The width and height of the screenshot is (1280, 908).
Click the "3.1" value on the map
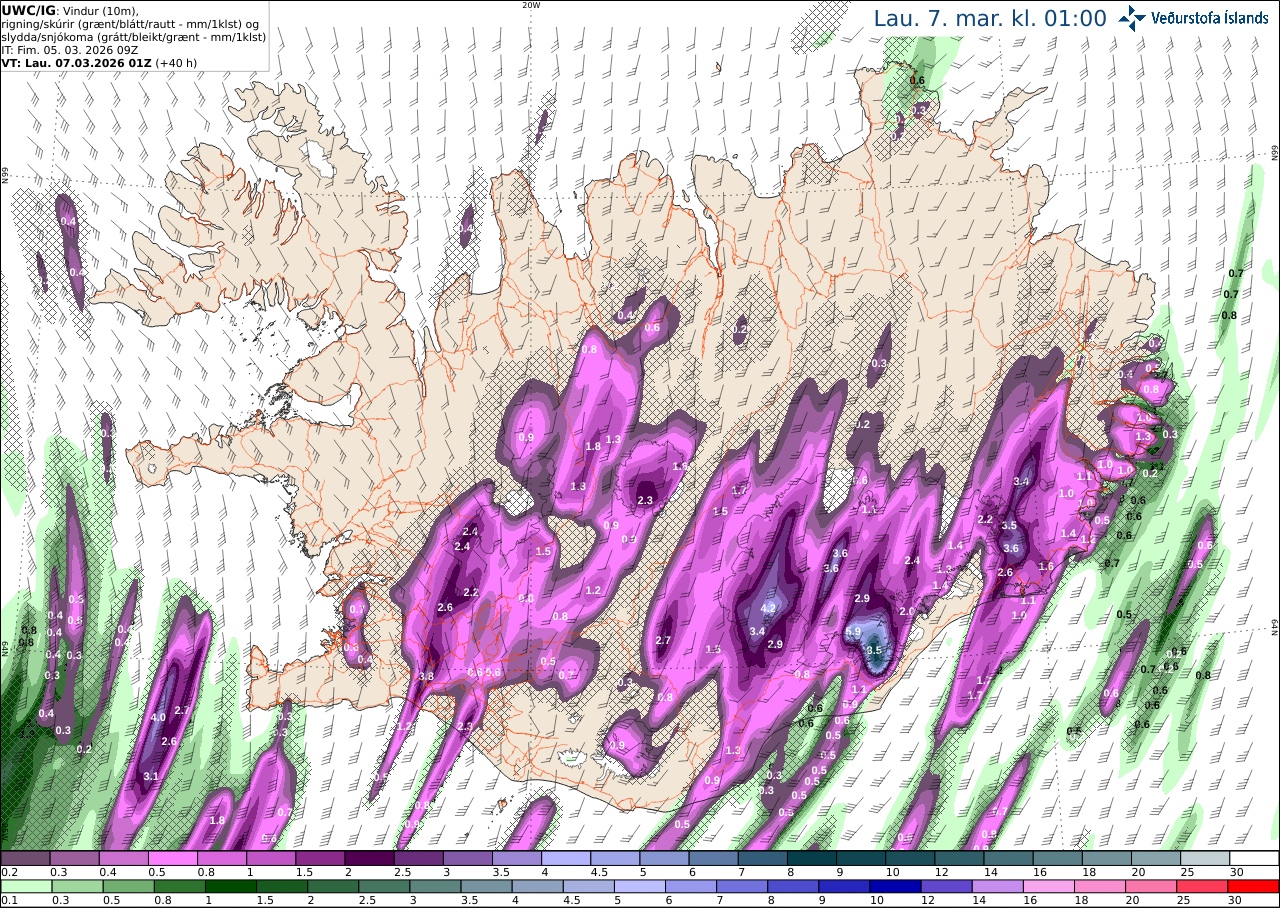[151, 776]
